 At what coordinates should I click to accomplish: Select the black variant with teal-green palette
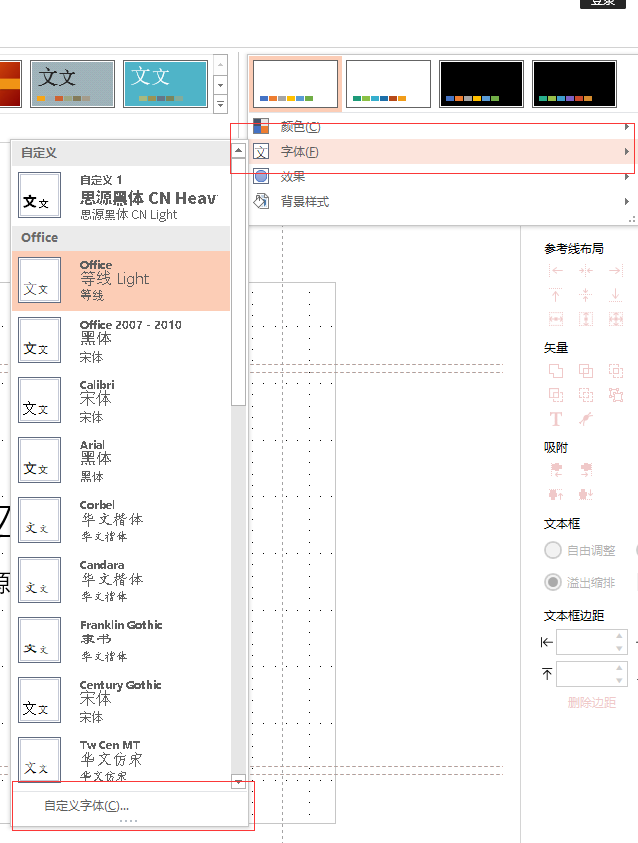(x=574, y=84)
